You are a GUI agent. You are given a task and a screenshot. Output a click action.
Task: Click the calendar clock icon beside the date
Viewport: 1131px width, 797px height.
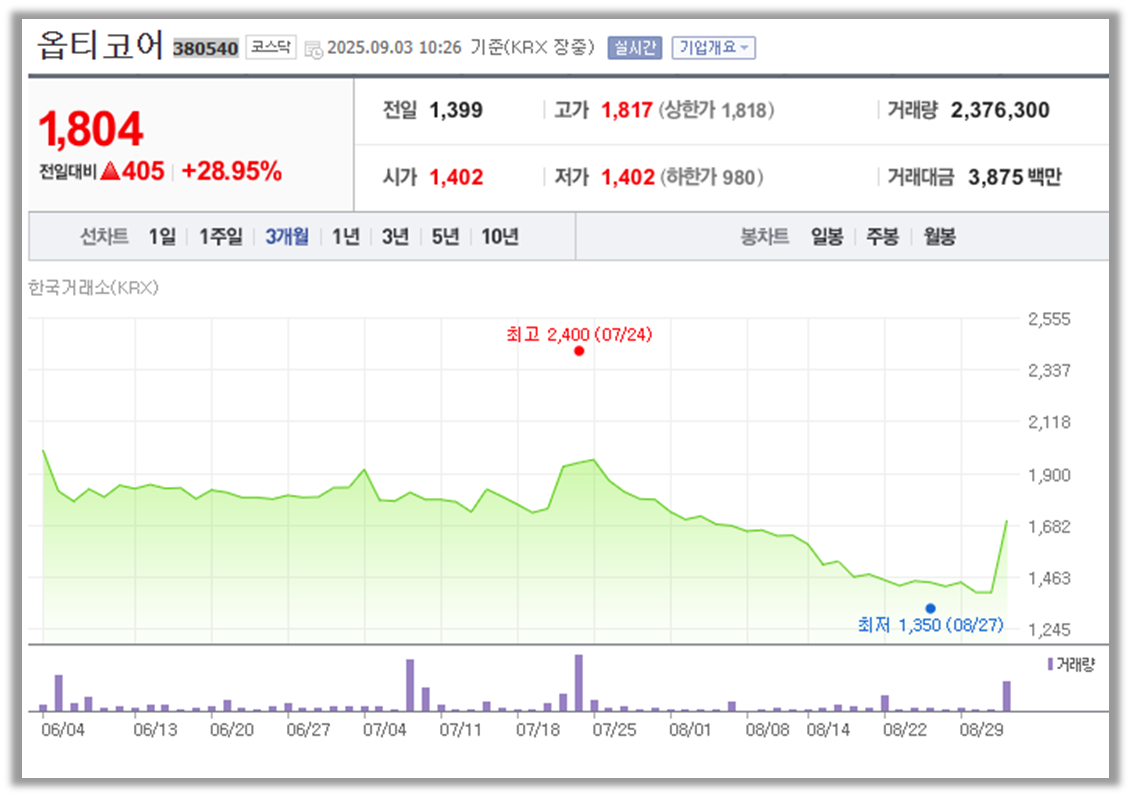tap(314, 49)
